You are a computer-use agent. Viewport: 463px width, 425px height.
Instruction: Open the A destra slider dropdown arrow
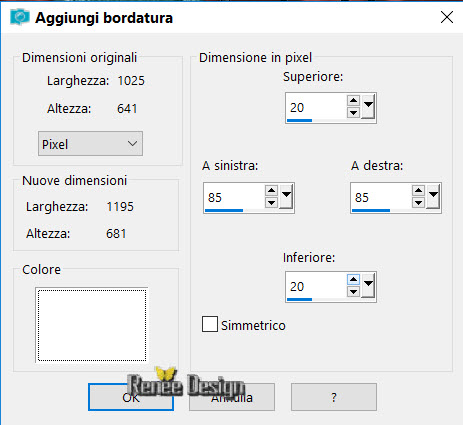click(x=433, y=196)
